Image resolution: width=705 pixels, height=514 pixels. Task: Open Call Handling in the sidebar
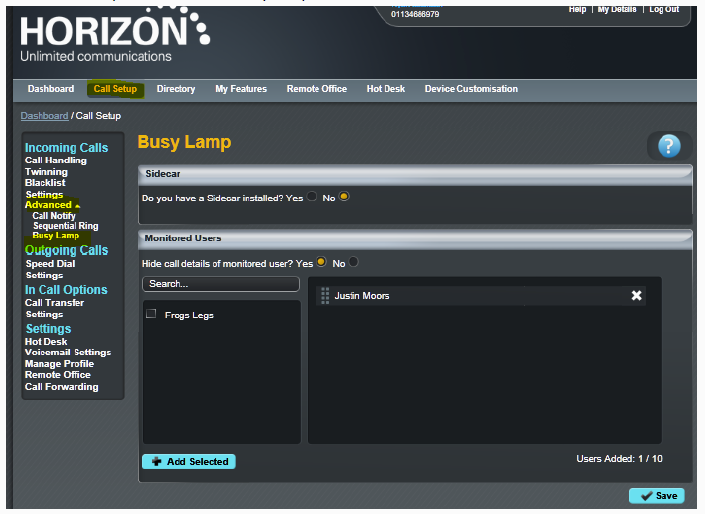click(56, 160)
